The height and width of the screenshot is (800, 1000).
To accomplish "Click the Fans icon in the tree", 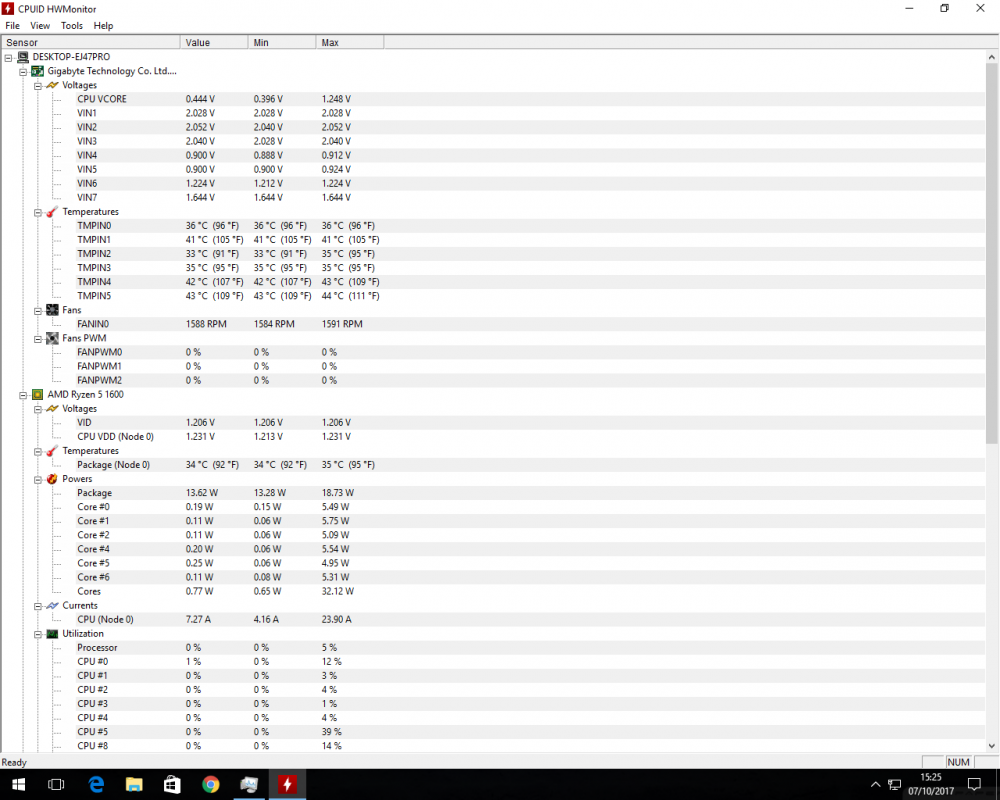I will (52, 310).
